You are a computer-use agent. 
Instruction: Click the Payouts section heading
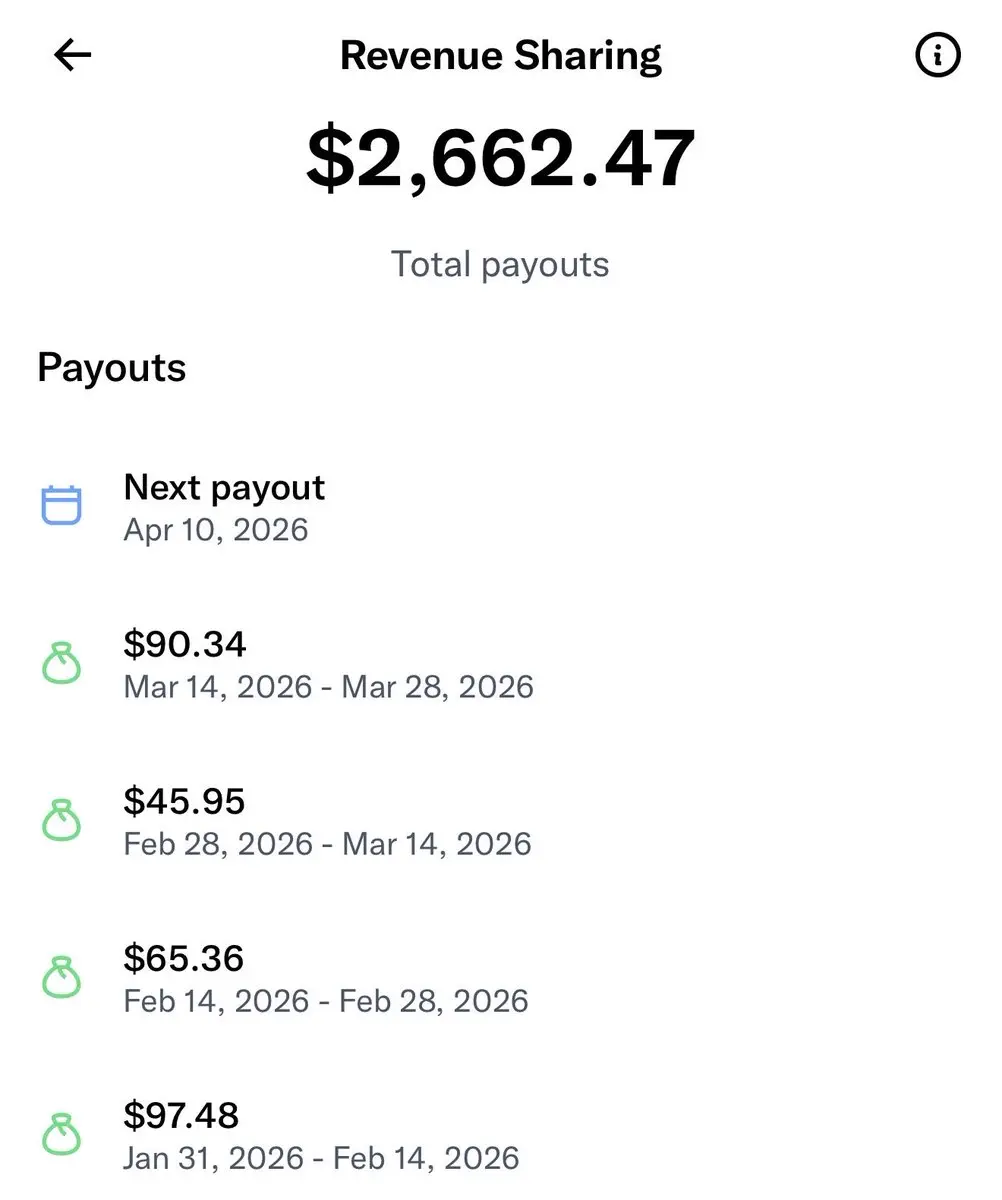click(x=112, y=368)
